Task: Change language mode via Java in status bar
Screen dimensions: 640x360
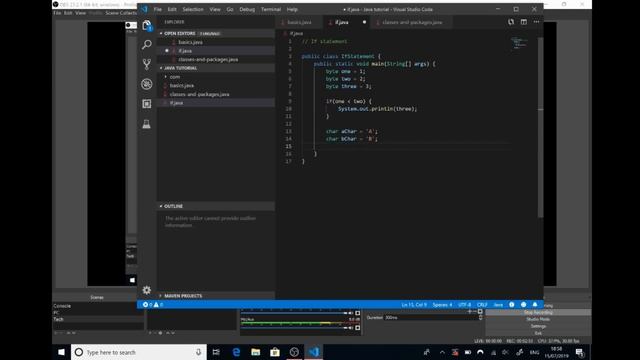Action: click(x=498, y=304)
